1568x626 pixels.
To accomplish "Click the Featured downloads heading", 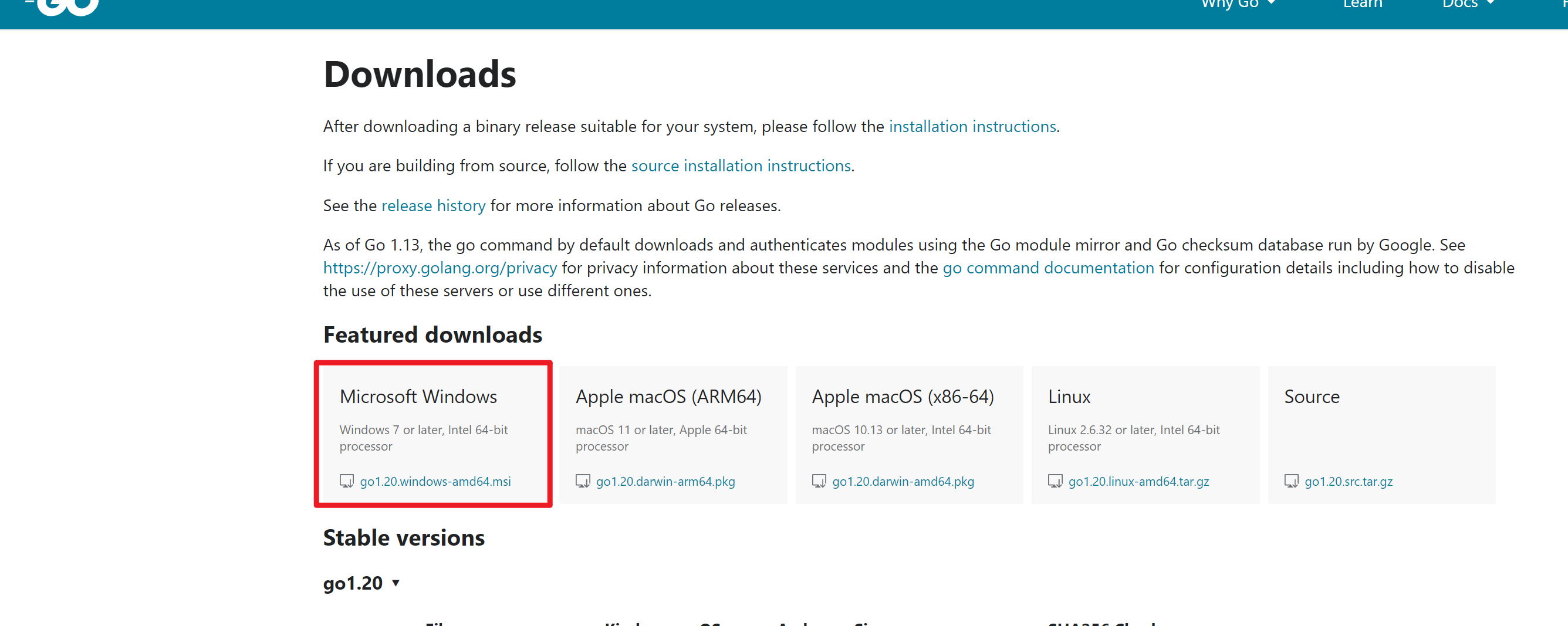I will (432, 335).
